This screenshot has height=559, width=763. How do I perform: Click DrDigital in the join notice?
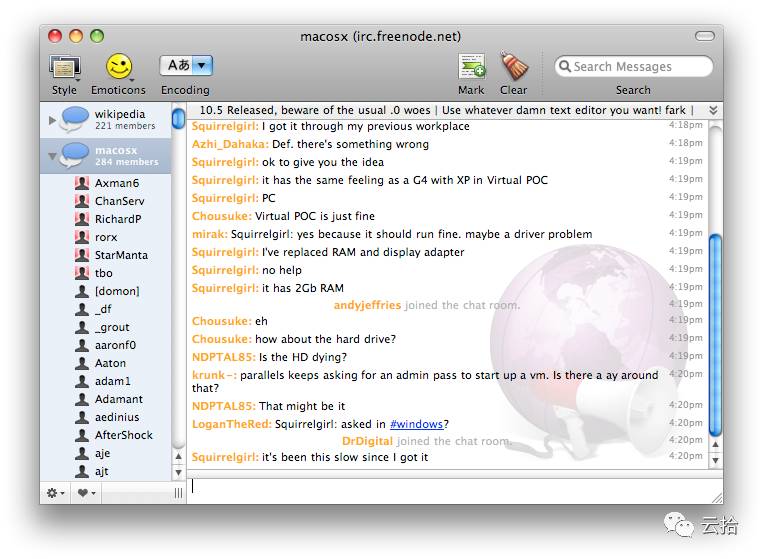coord(367,441)
